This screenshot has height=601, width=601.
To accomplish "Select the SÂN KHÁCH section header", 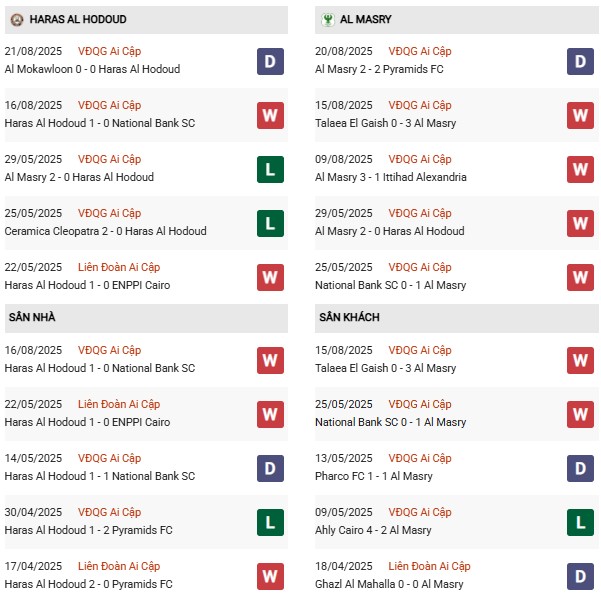I will pyautogui.click(x=351, y=317).
